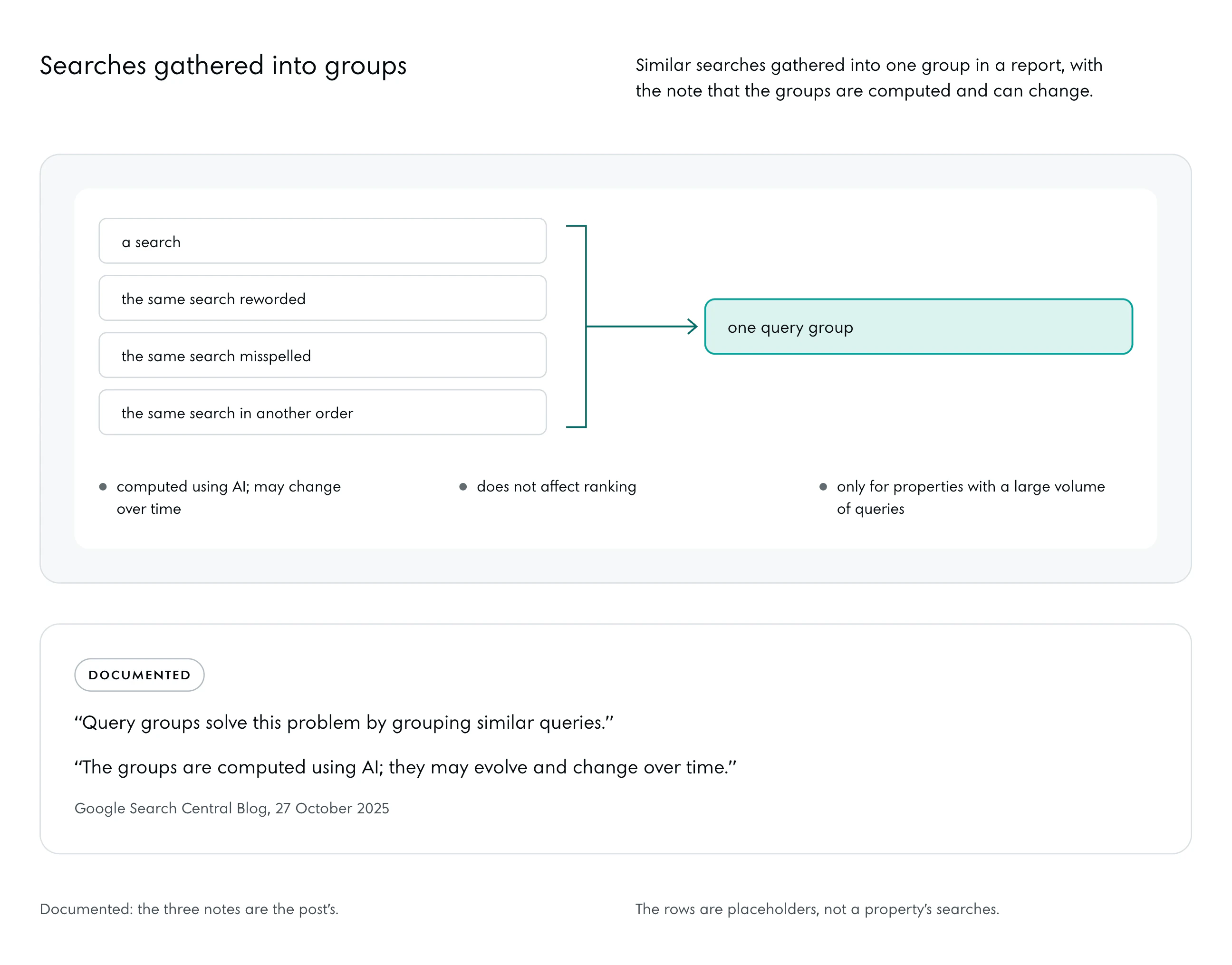Click 'The rows are placeholders' footnote

[818, 909]
